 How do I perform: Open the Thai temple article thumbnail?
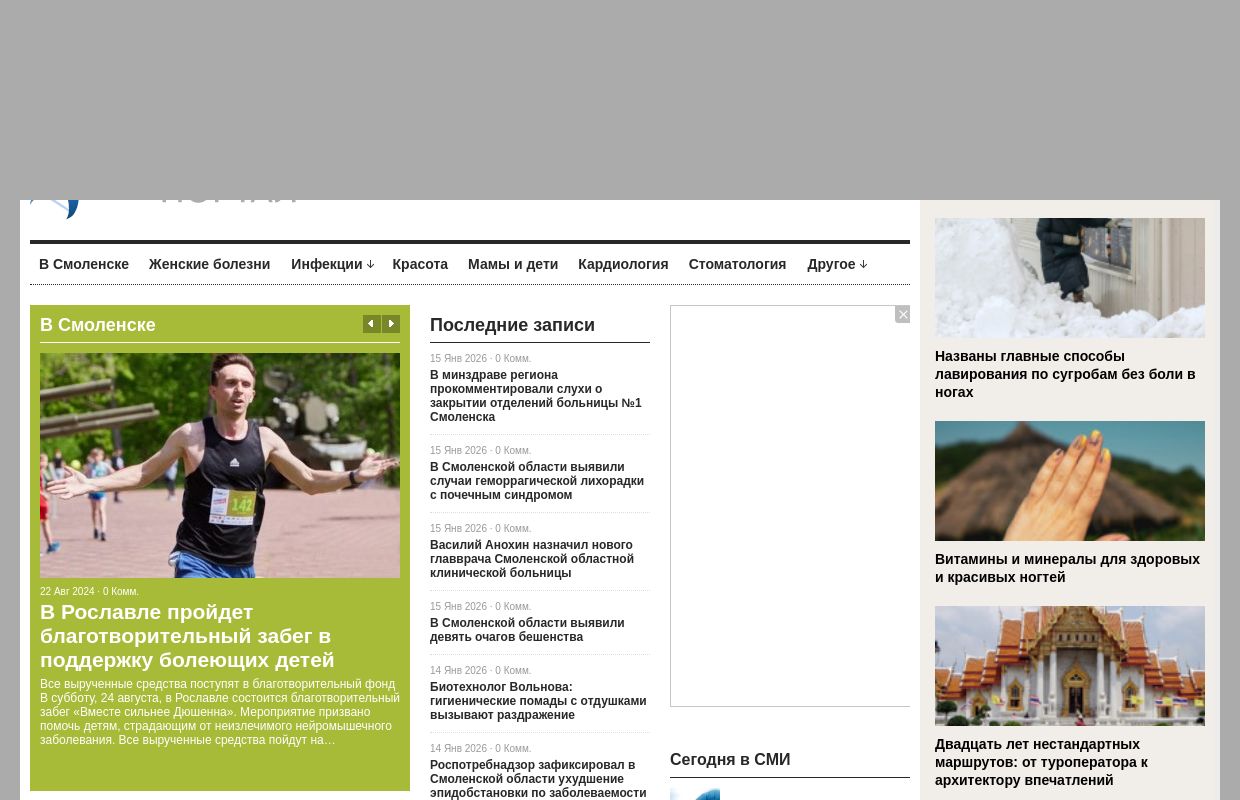pyautogui.click(x=1069, y=666)
